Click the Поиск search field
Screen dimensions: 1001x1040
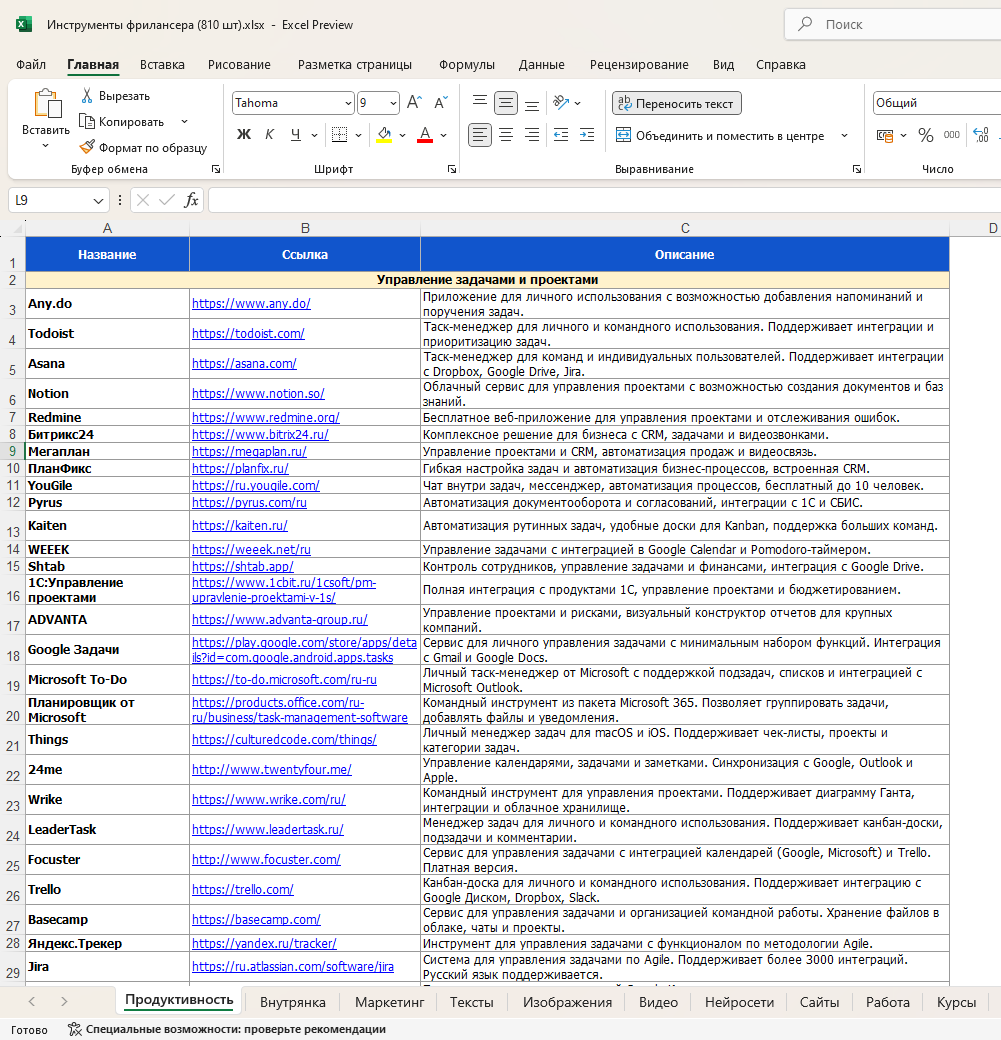pos(892,25)
